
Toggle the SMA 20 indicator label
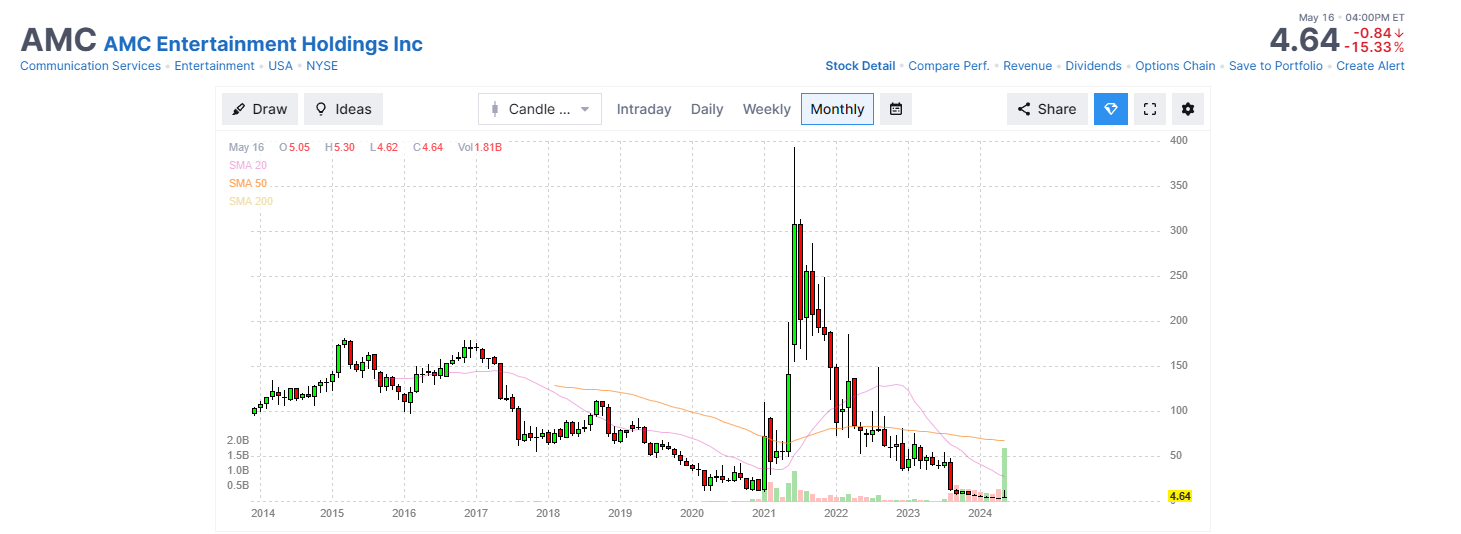point(248,165)
